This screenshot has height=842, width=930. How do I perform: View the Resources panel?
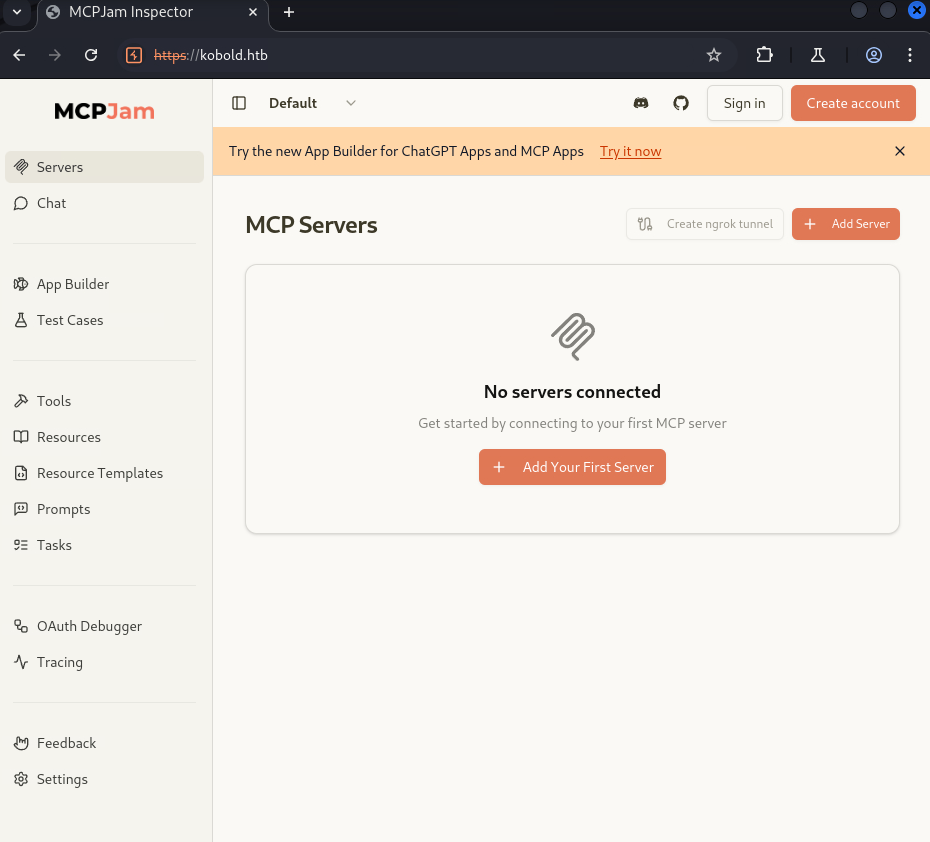point(68,437)
